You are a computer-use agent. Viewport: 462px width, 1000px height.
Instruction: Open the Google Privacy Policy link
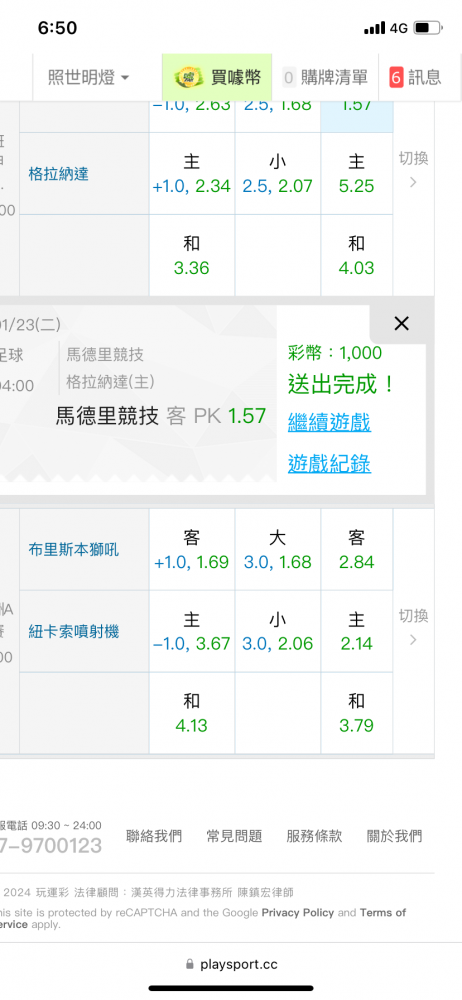coord(298,913)
